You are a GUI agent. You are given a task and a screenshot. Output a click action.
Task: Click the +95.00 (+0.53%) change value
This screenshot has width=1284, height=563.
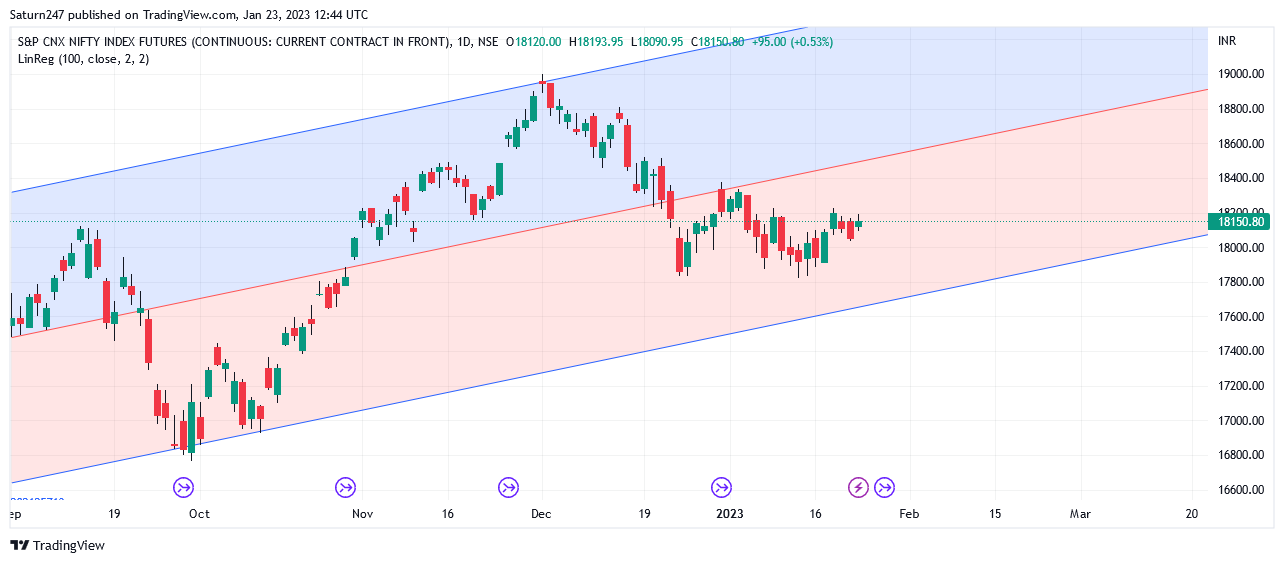pyautogui.click(x=792, y=42)
